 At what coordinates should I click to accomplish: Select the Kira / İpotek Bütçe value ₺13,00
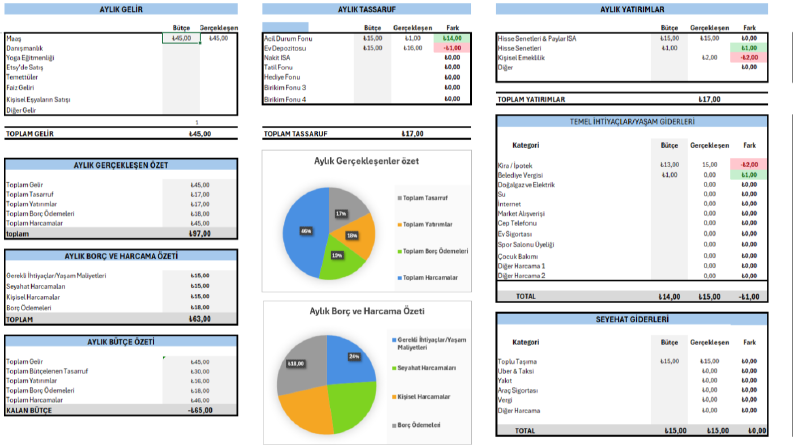(670, 165)
